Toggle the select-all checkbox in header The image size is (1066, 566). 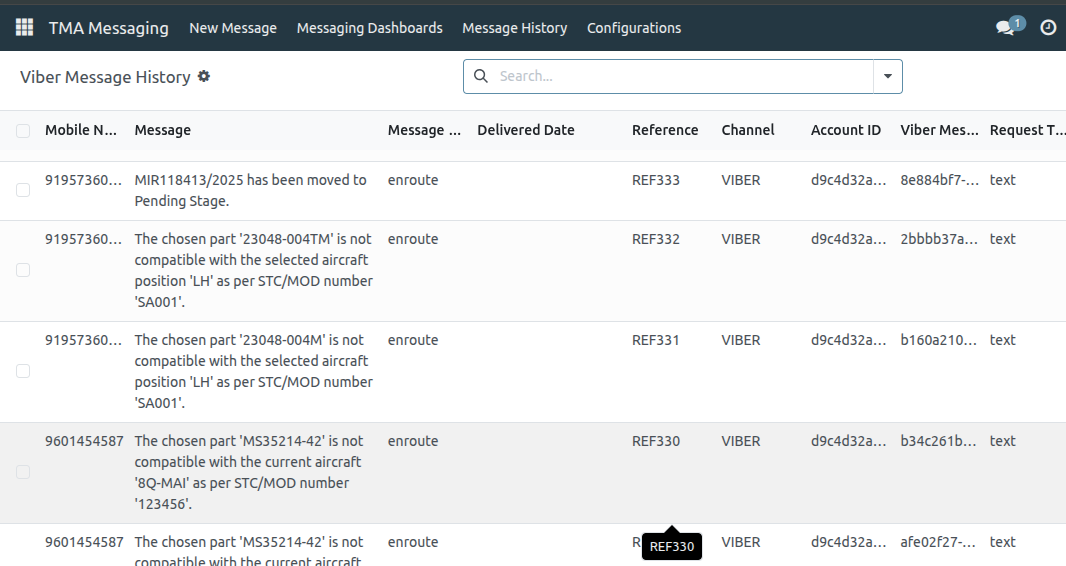(x=23, y=130)
